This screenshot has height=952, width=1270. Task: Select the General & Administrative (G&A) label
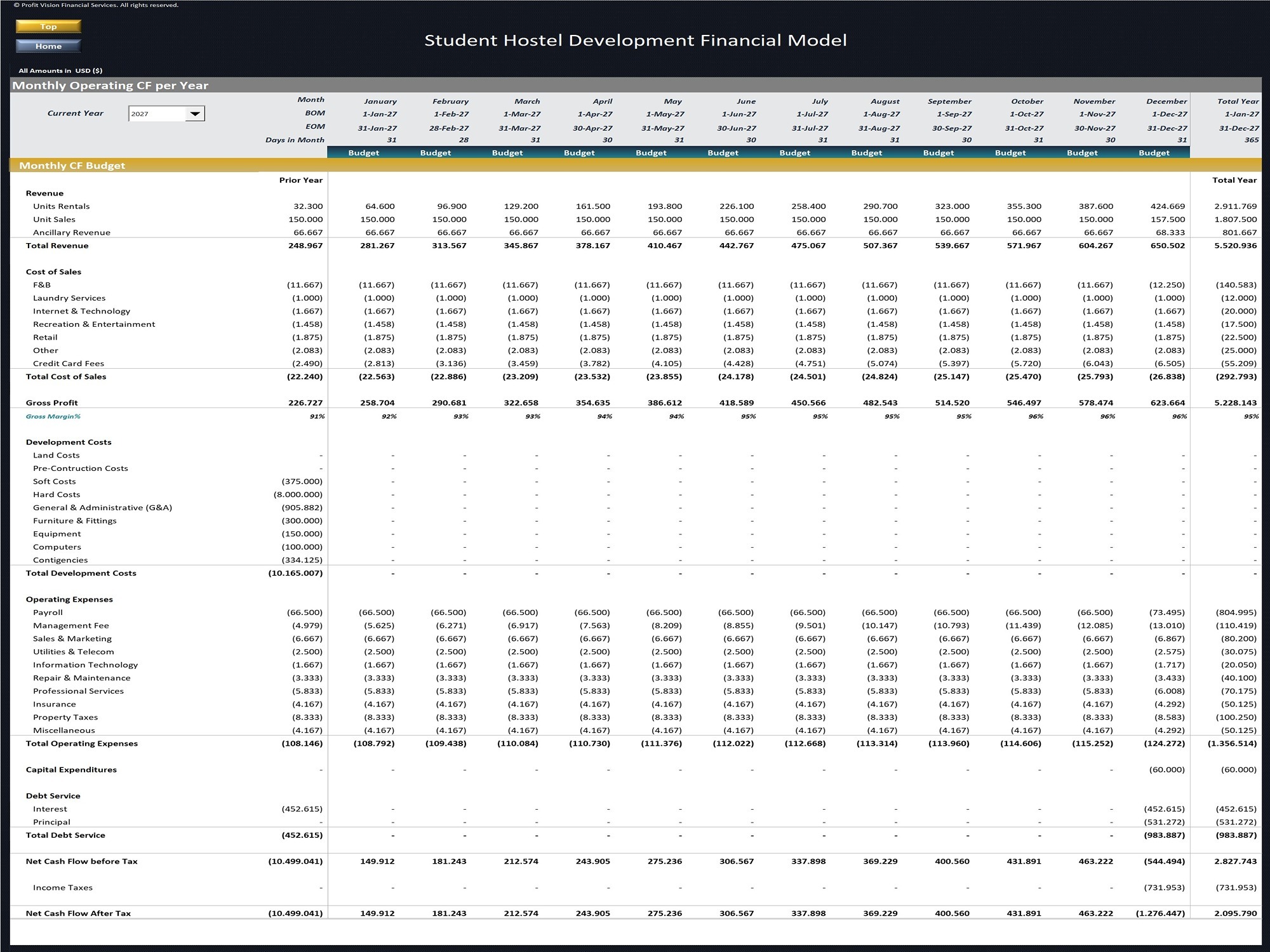pyautogui.click(x=102, y=508)
